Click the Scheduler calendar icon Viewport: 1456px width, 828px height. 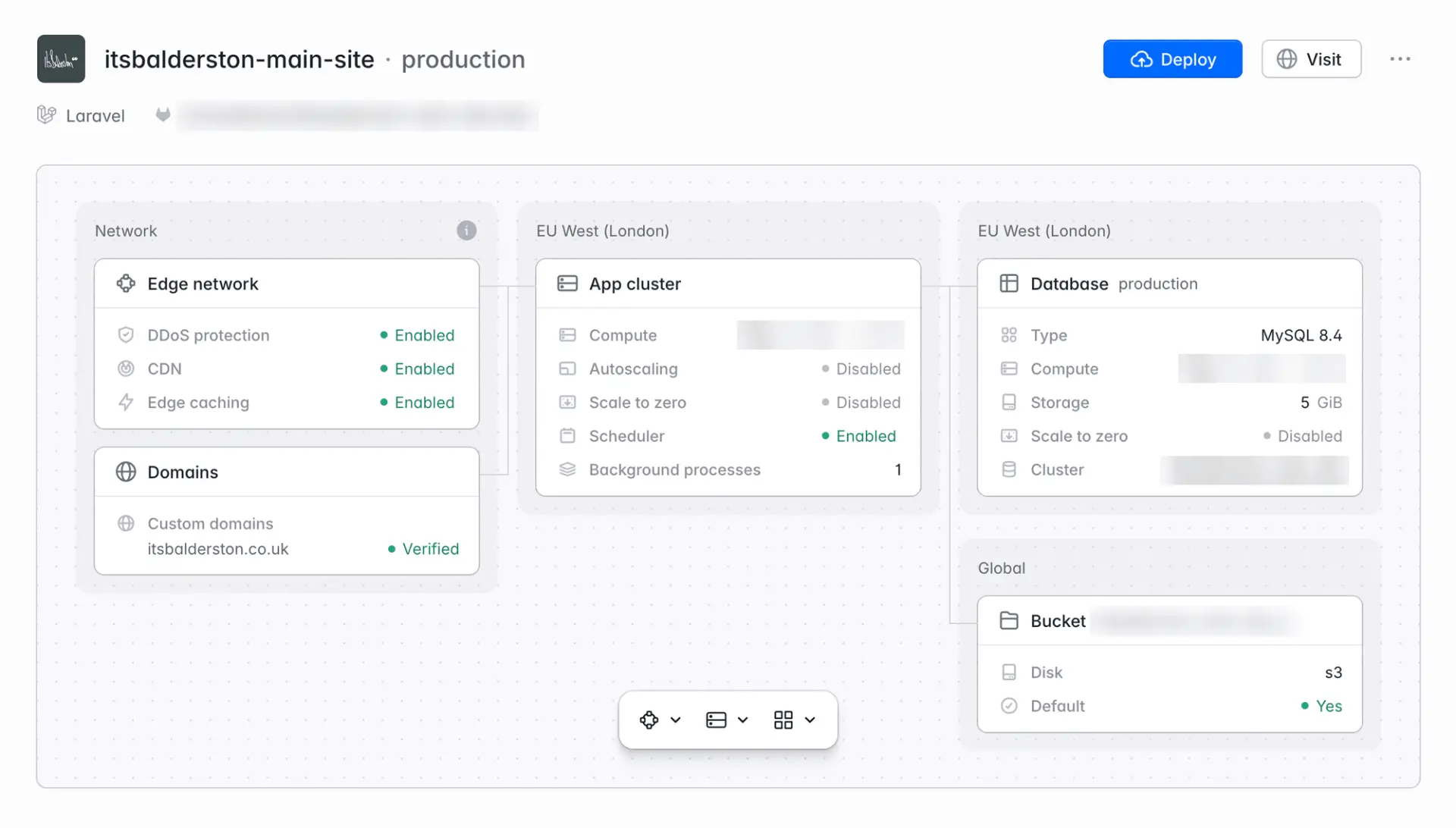[x=567, y=436]
